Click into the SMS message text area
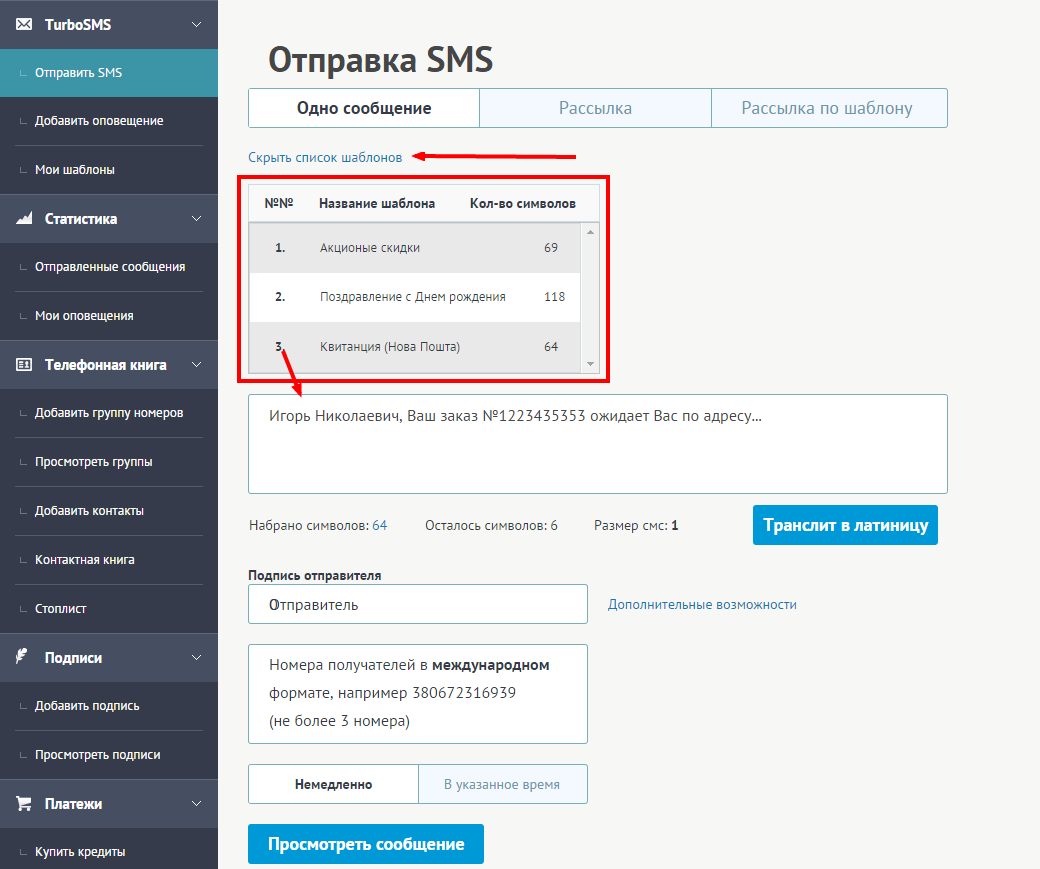The image size is (1040, 869). [x=598, y=444]
